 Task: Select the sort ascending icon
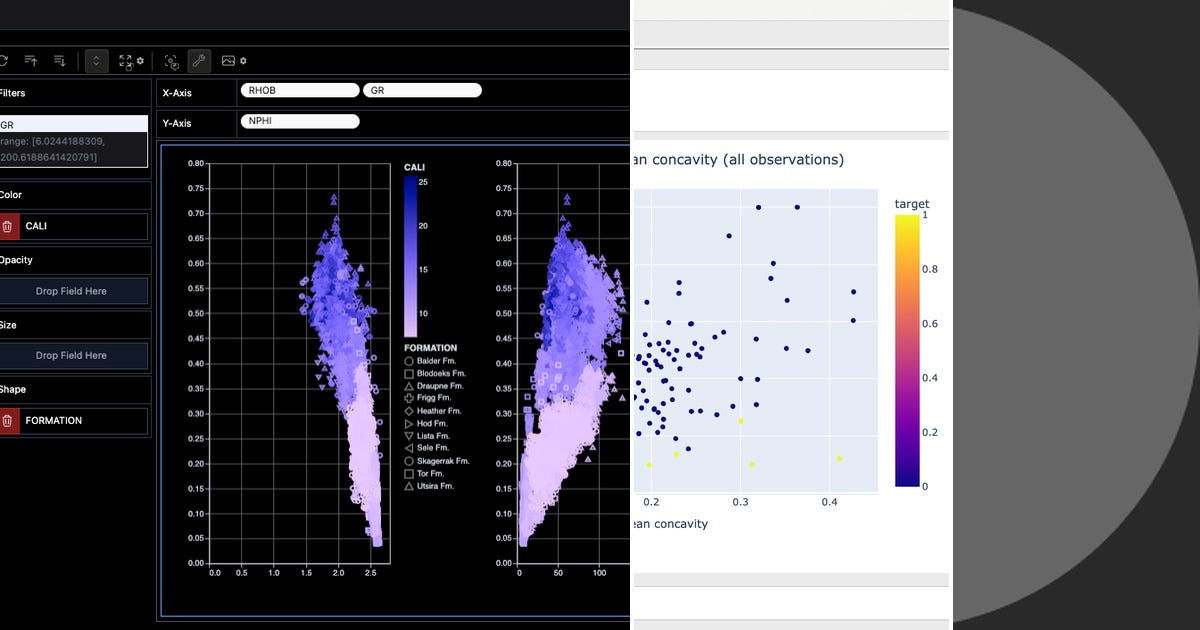tap(32, 60)
